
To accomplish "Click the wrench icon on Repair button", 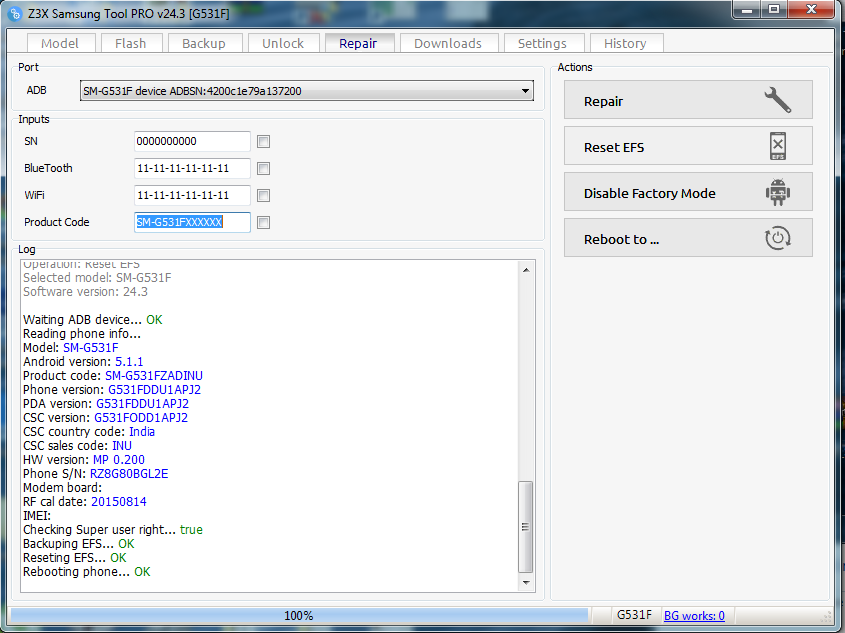I will coord(778,100).
